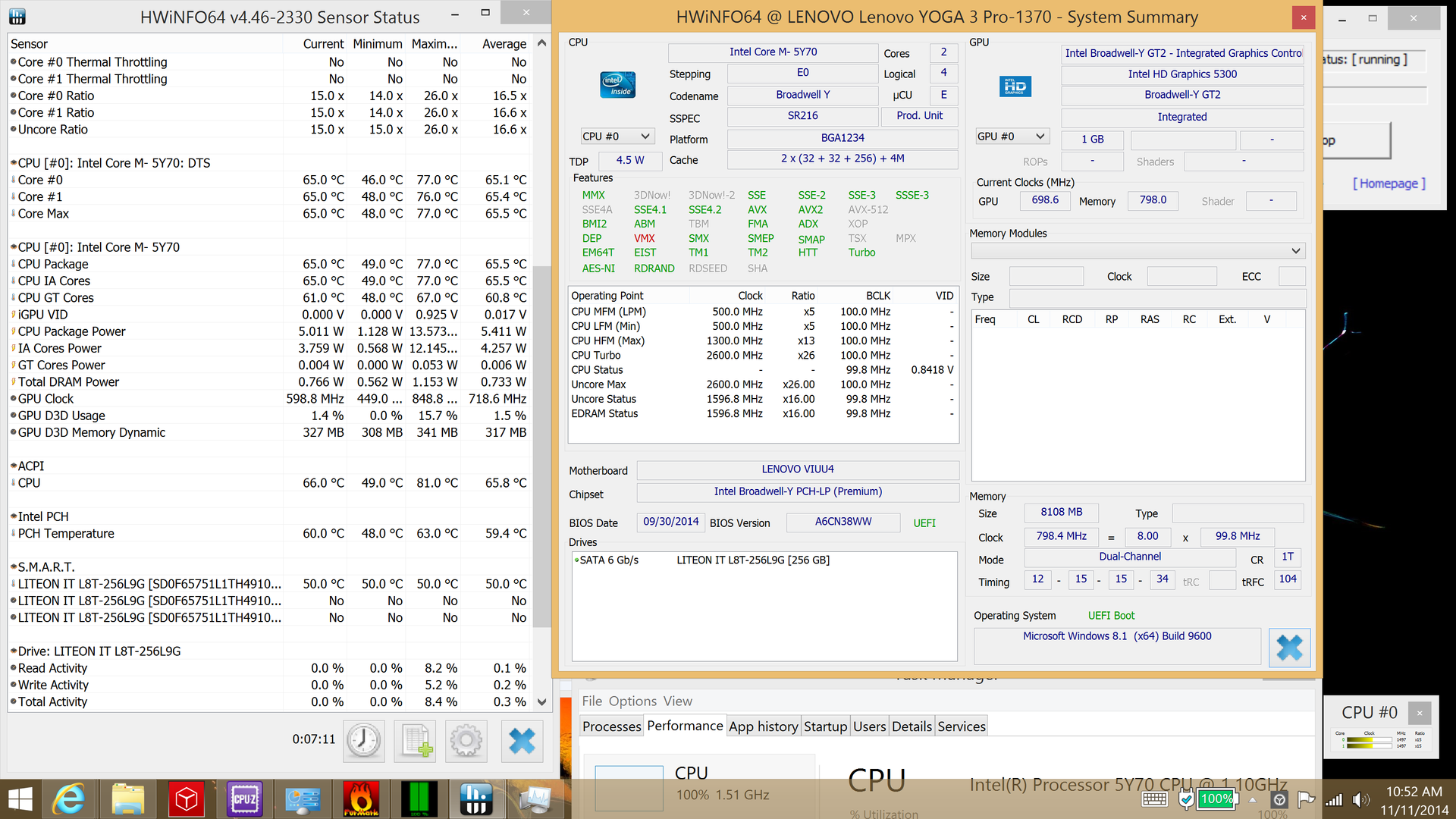The width and height of the screenshot is (1456, 819).
Task: Click the sensor list scroll down arrow
Action: tap(541, 702)
